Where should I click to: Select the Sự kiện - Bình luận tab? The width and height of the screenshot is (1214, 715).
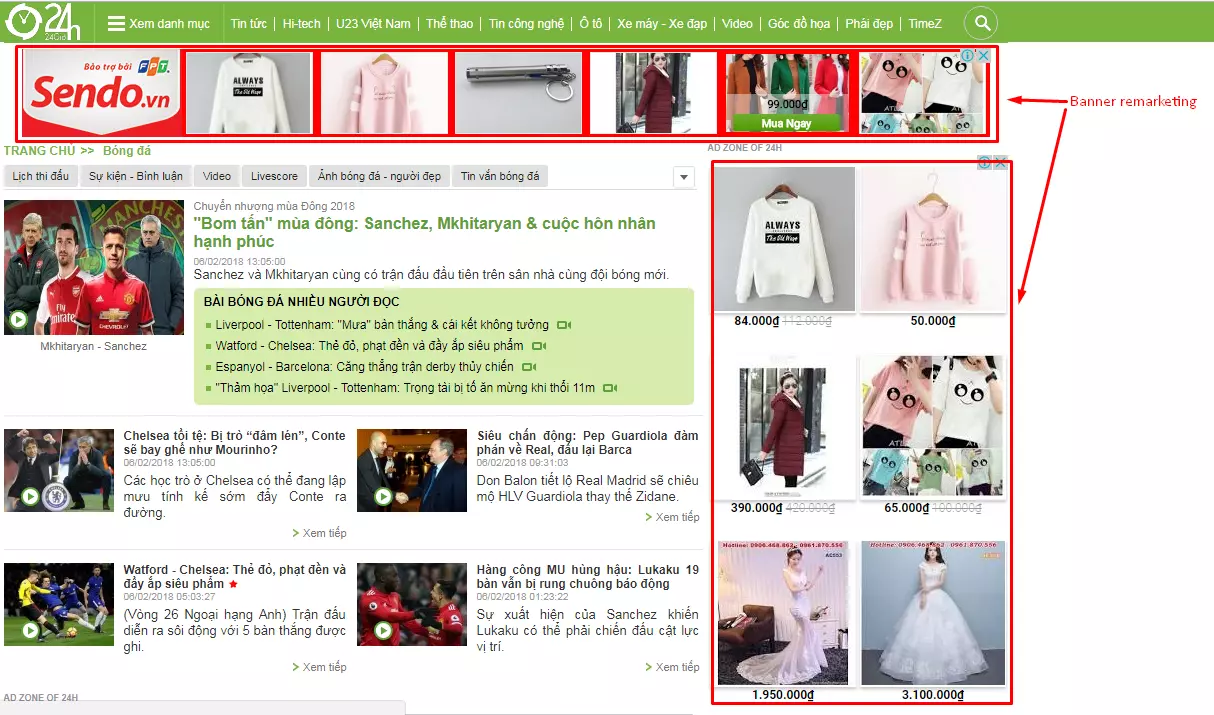[136, 176]
